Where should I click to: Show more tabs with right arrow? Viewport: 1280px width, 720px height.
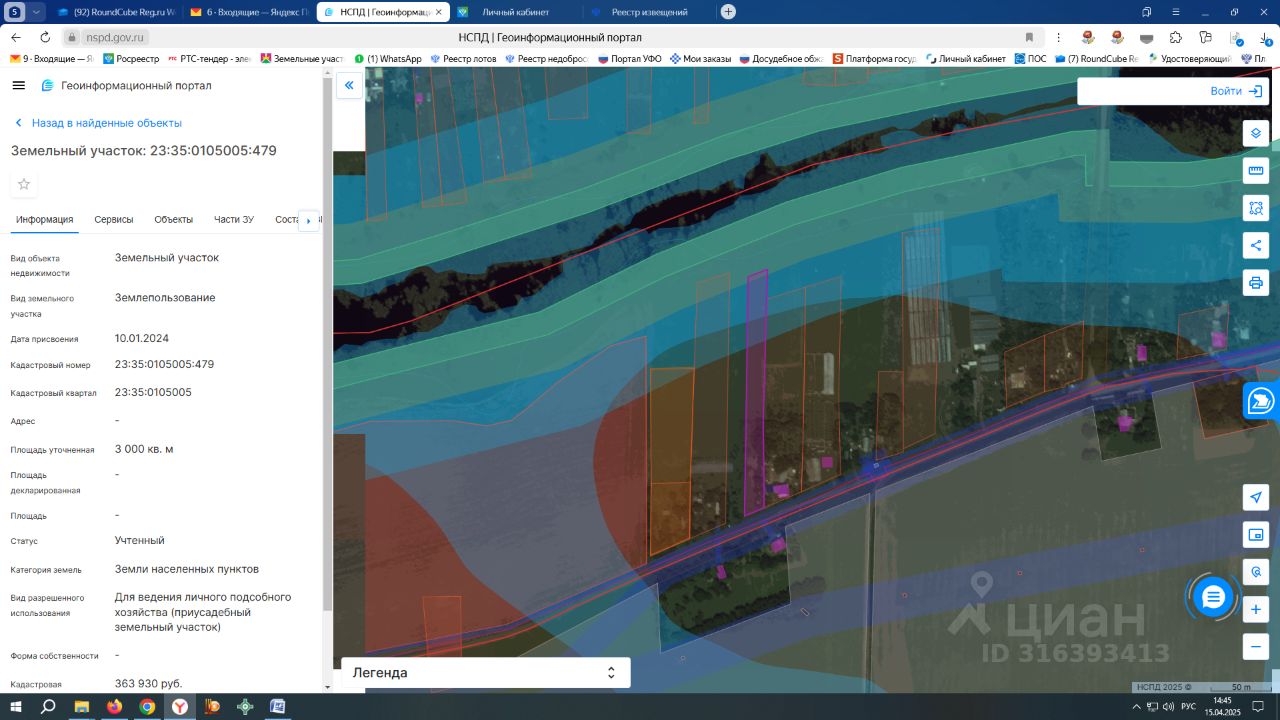click(x=309, y=220)
